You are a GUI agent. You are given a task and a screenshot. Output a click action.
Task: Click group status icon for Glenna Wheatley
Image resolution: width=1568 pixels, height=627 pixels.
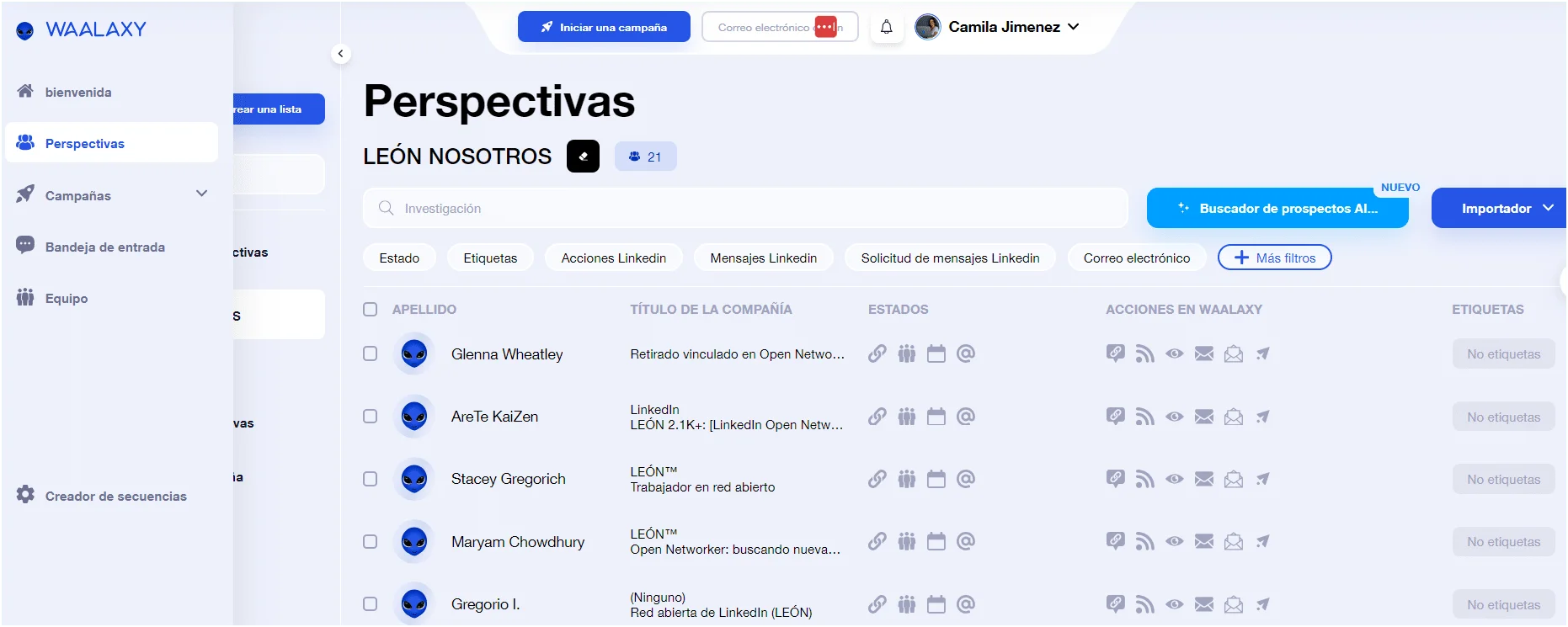(x=907, y=353)
